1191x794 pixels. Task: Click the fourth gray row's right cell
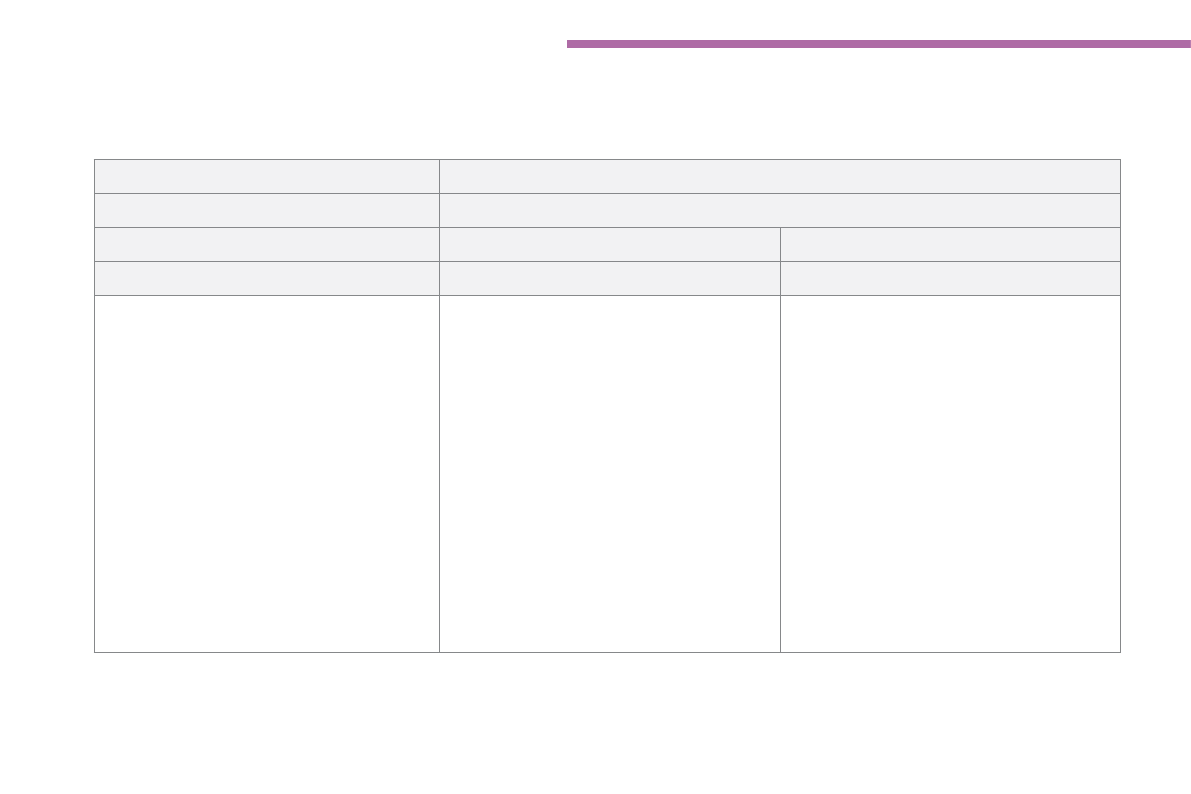point(950,278)
